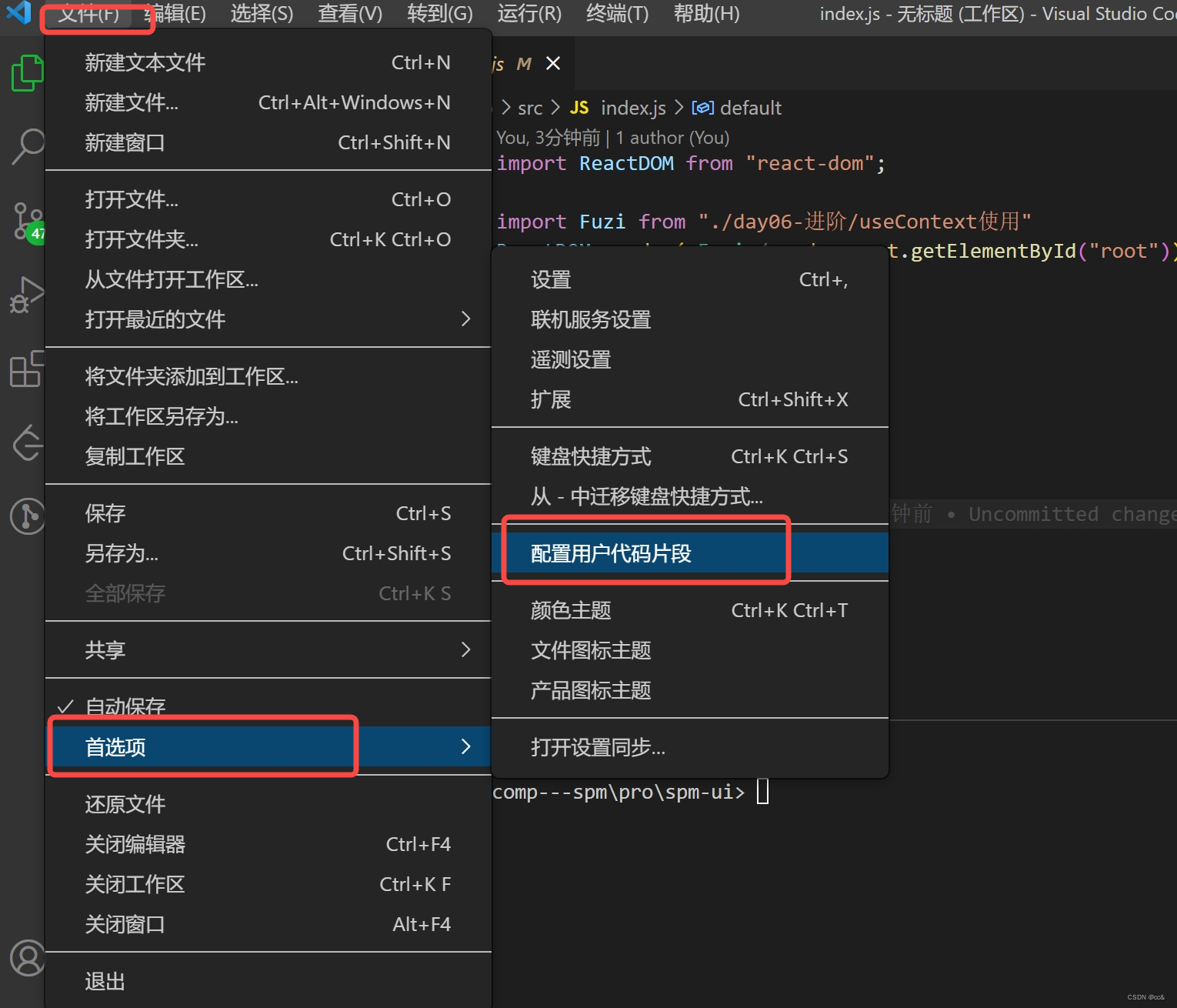The width and height of the screenshot is (1177, 1008).
Task: Click the Accounts icon at sidebar bottom
Action: click(28, 958)
